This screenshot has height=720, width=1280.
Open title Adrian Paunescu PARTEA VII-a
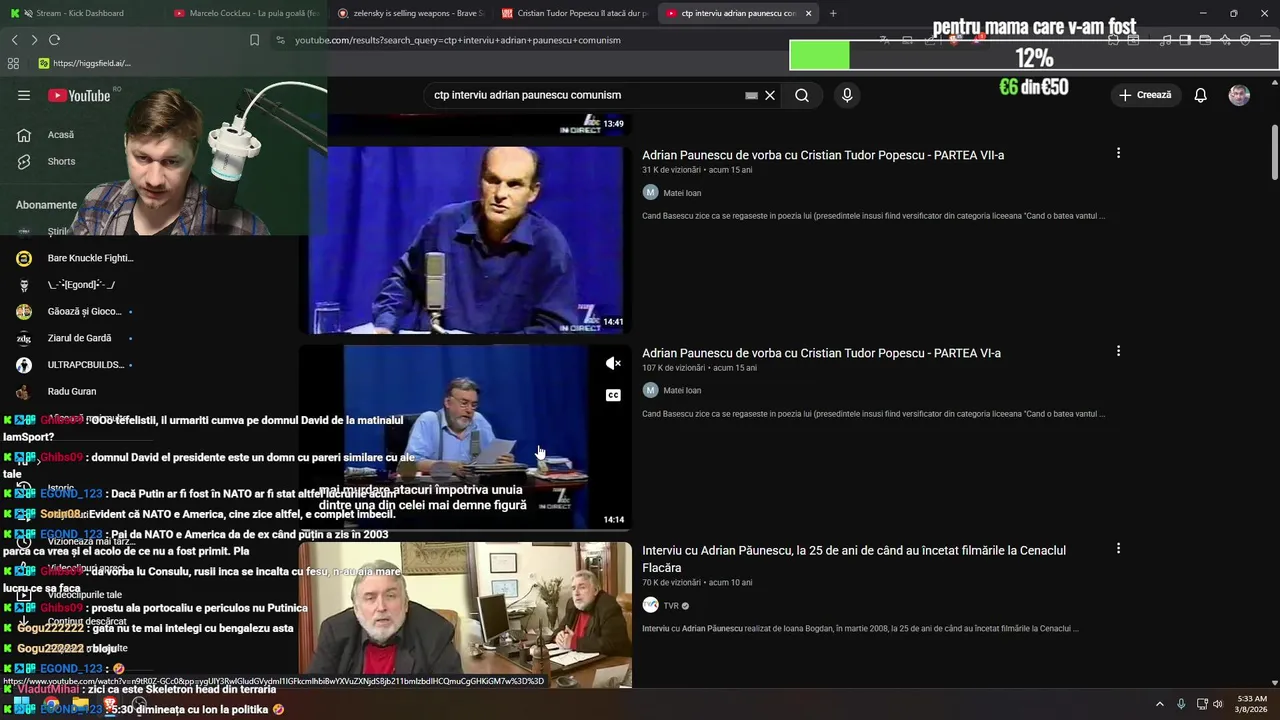click(823, 155)
